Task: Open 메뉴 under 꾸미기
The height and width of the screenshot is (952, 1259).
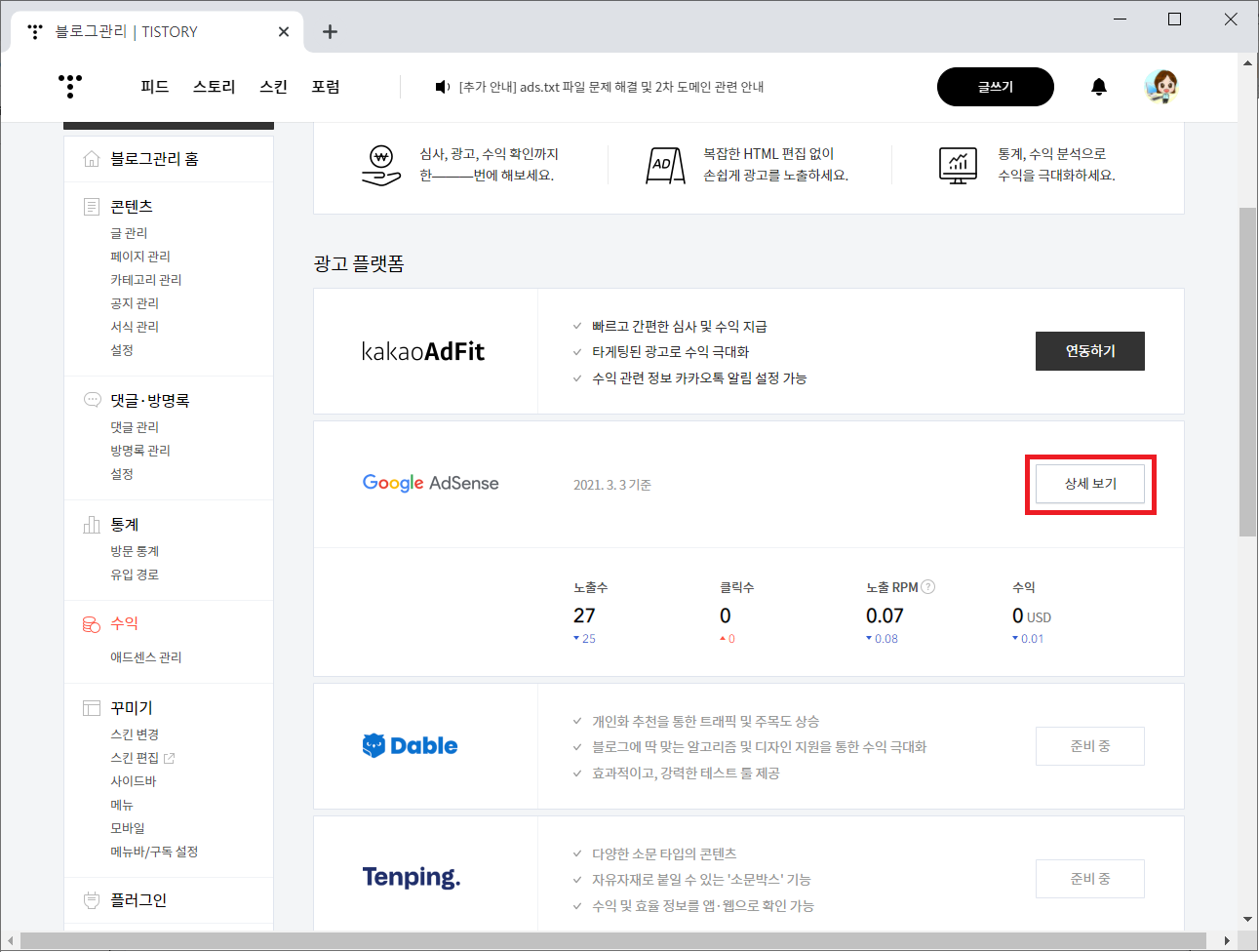Action: point(122,805)
